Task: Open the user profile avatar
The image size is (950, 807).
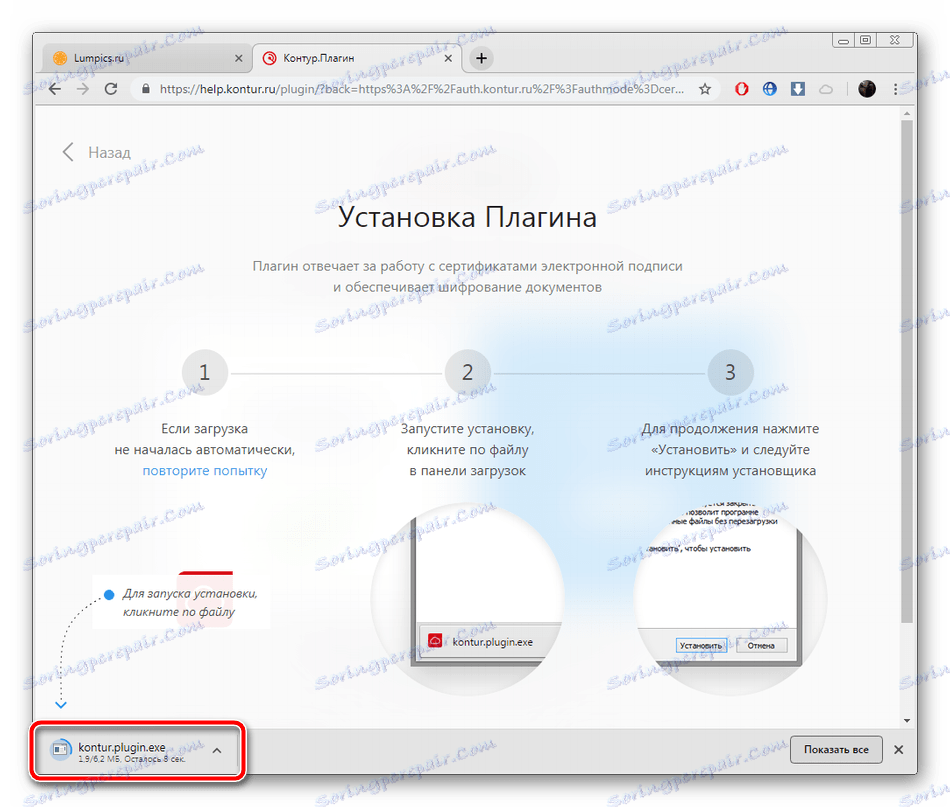Action: (867, 89)
